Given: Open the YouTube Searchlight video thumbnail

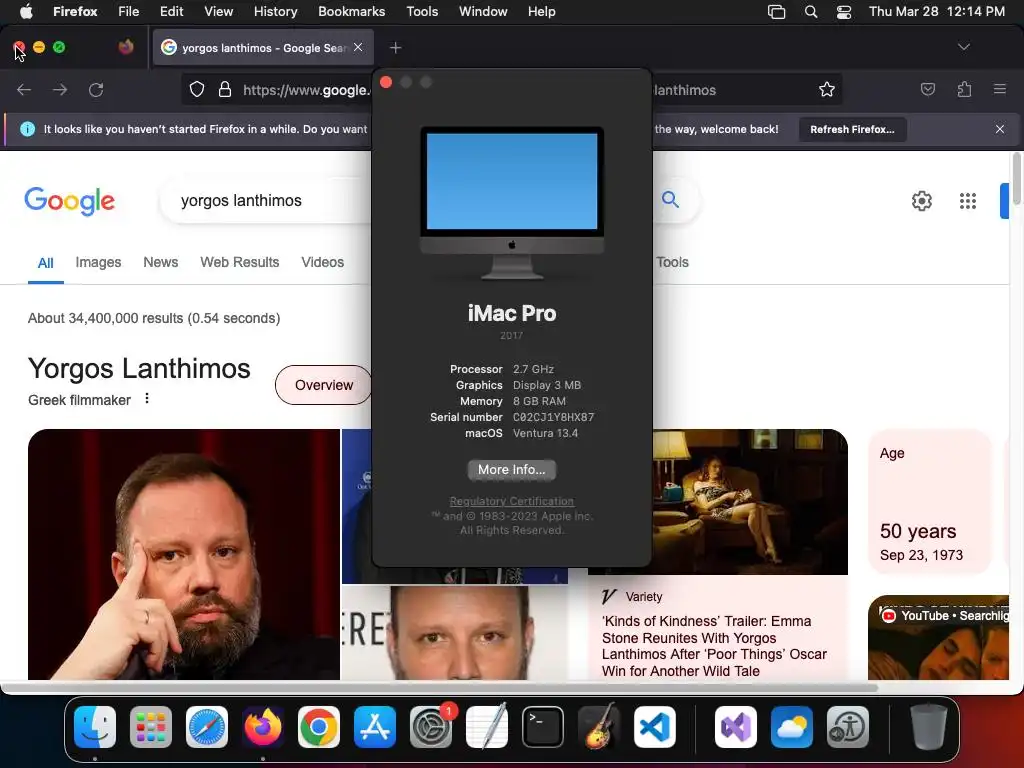Looking at the screenshot, I should 938,637.
